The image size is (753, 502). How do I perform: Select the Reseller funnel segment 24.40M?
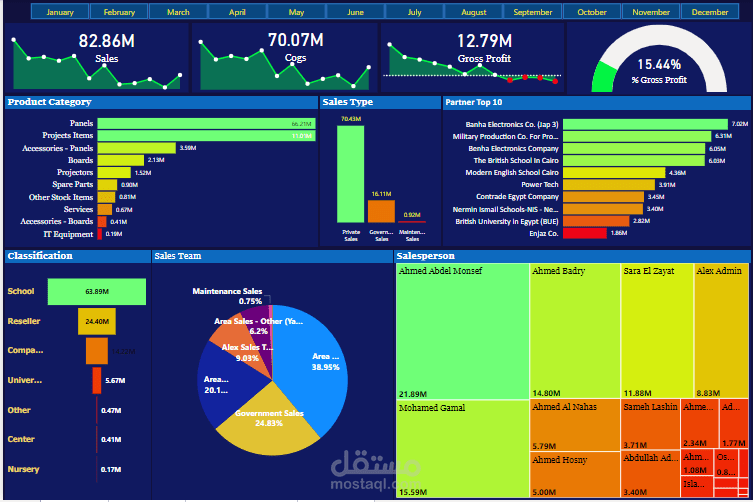(97, 321)
